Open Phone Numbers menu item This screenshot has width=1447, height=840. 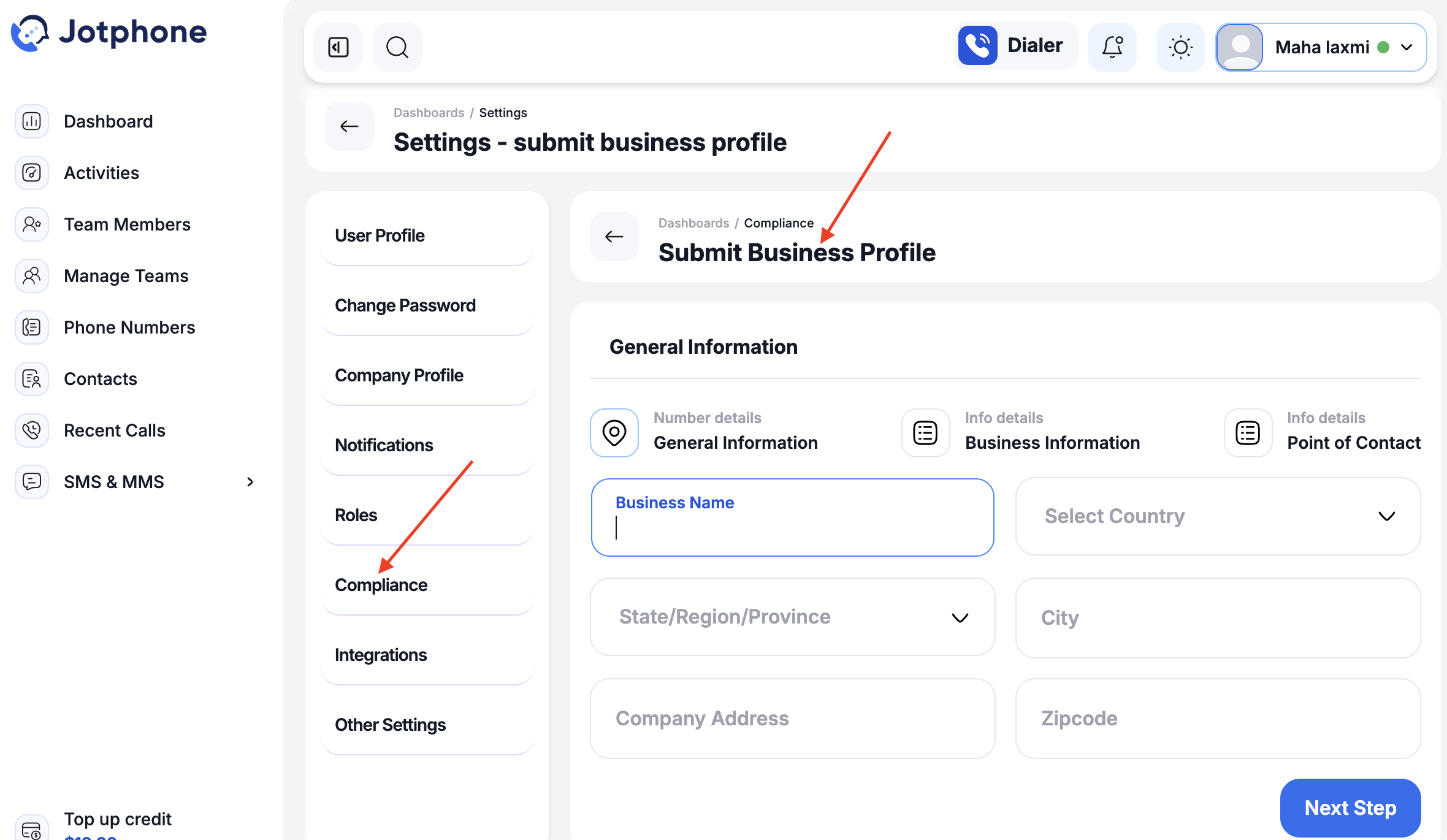(129, 327)
